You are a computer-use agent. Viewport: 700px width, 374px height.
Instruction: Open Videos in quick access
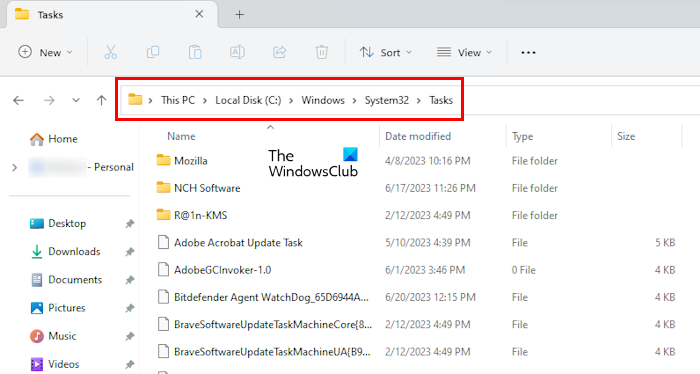54,364
